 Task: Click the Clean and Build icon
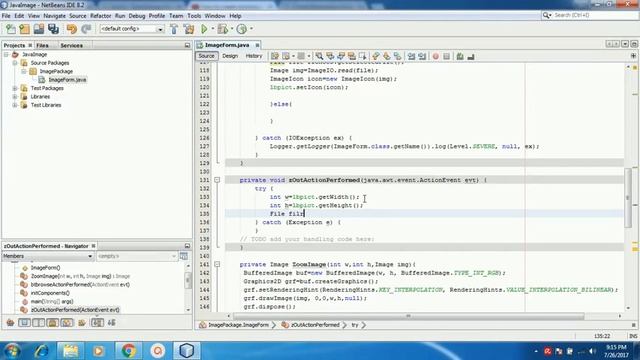point(189,29)
